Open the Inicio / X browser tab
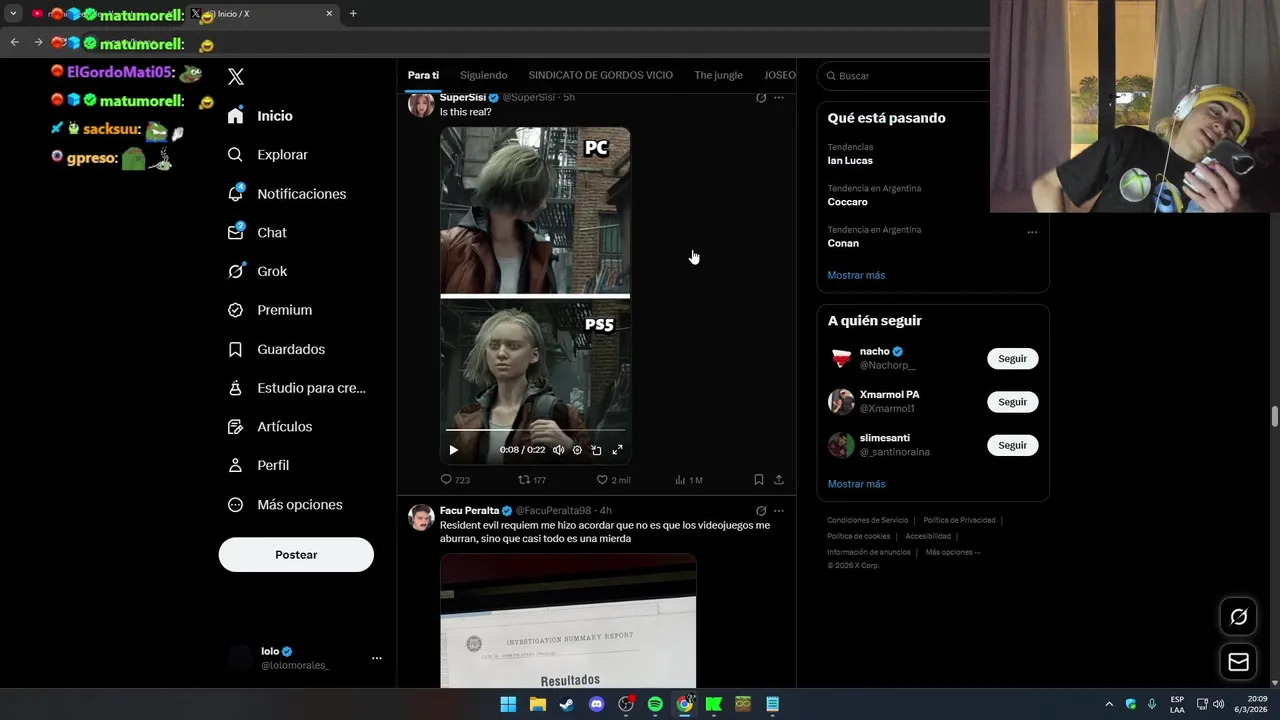This screenshot has height=720, width=1280. coord(262,14)
